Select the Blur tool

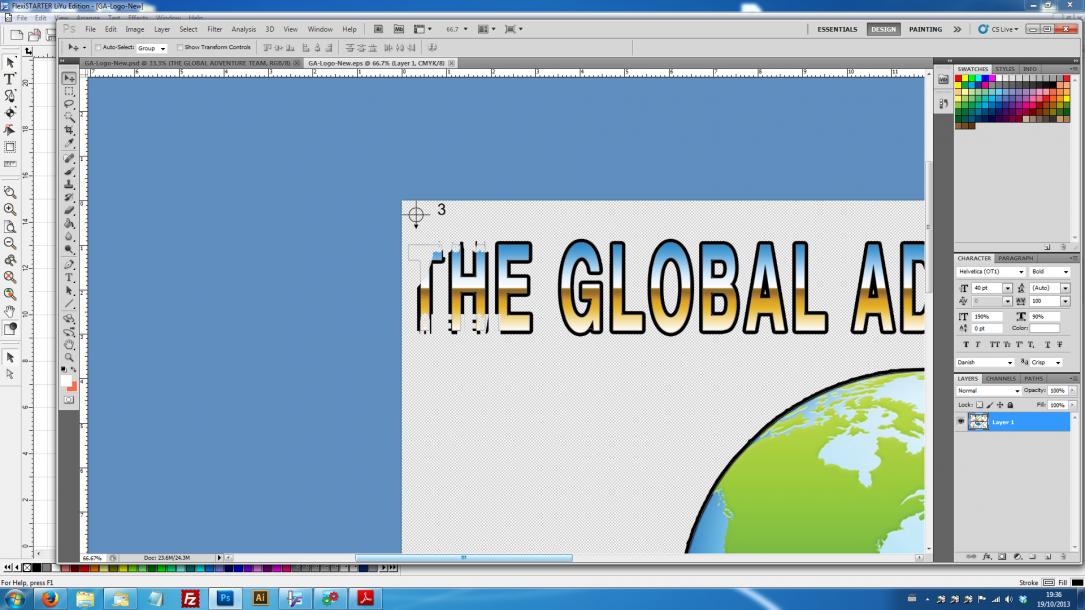click(x=69, y=237)
